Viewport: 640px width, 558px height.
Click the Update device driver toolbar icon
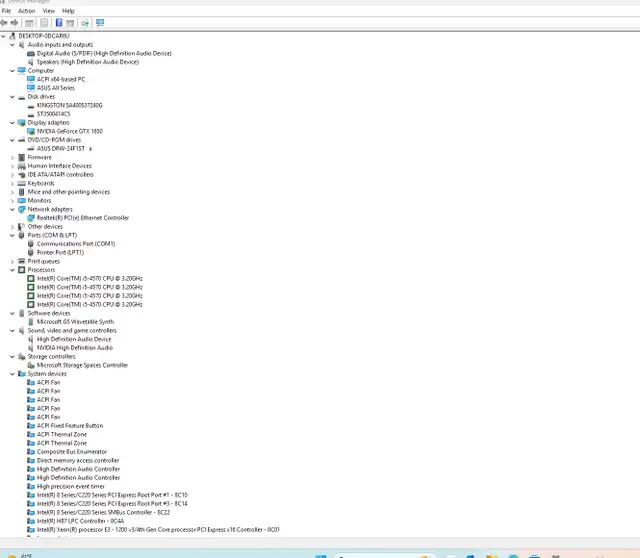point(85,23)
